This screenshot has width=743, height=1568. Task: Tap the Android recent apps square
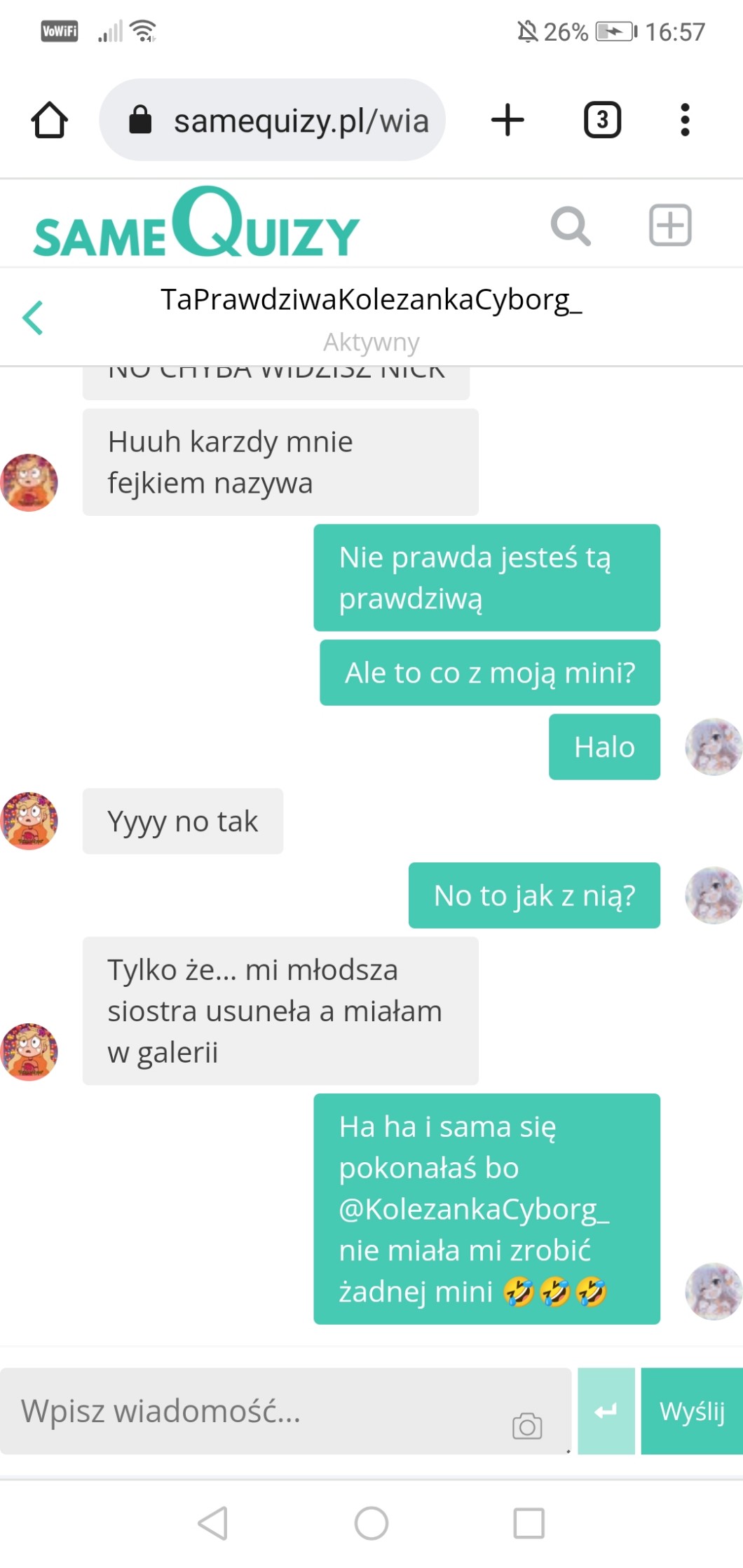coord(529,1523)
